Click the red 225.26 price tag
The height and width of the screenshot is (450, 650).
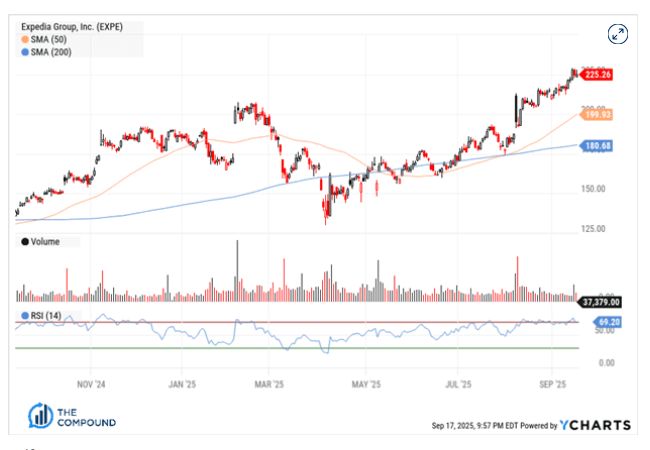click(596, 75)
